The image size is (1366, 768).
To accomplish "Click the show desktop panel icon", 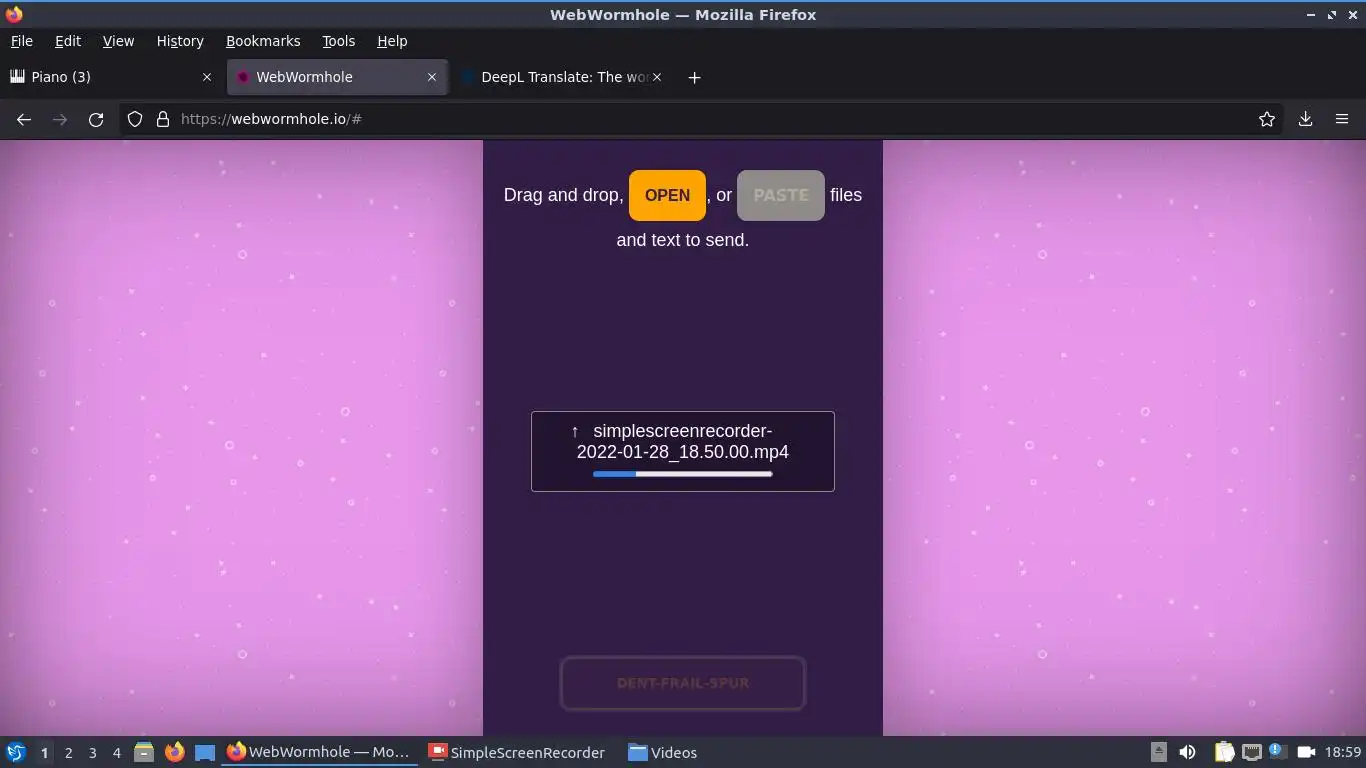I will (x=205, y=752).
